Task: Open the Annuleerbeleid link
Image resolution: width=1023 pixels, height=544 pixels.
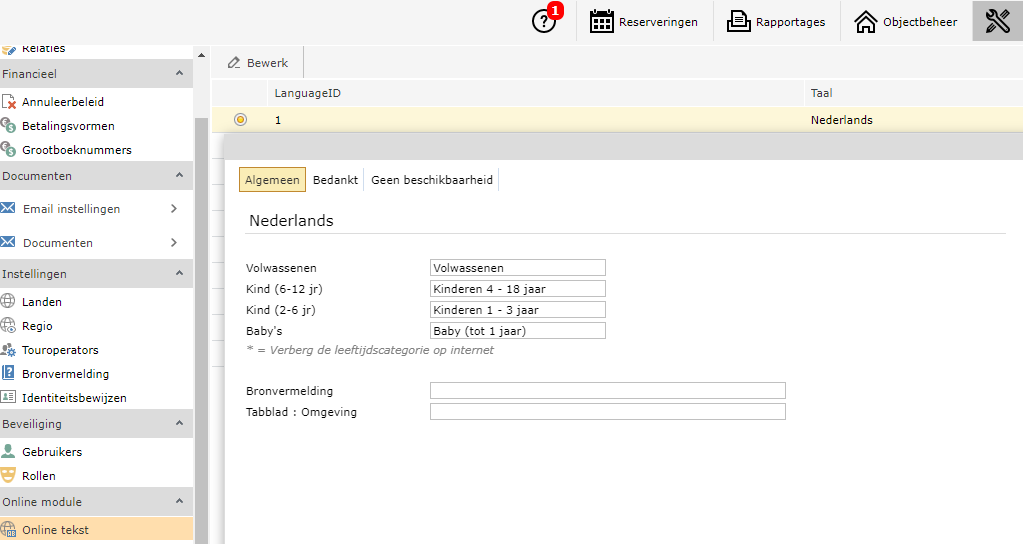Action: click(x=63, y=102)
